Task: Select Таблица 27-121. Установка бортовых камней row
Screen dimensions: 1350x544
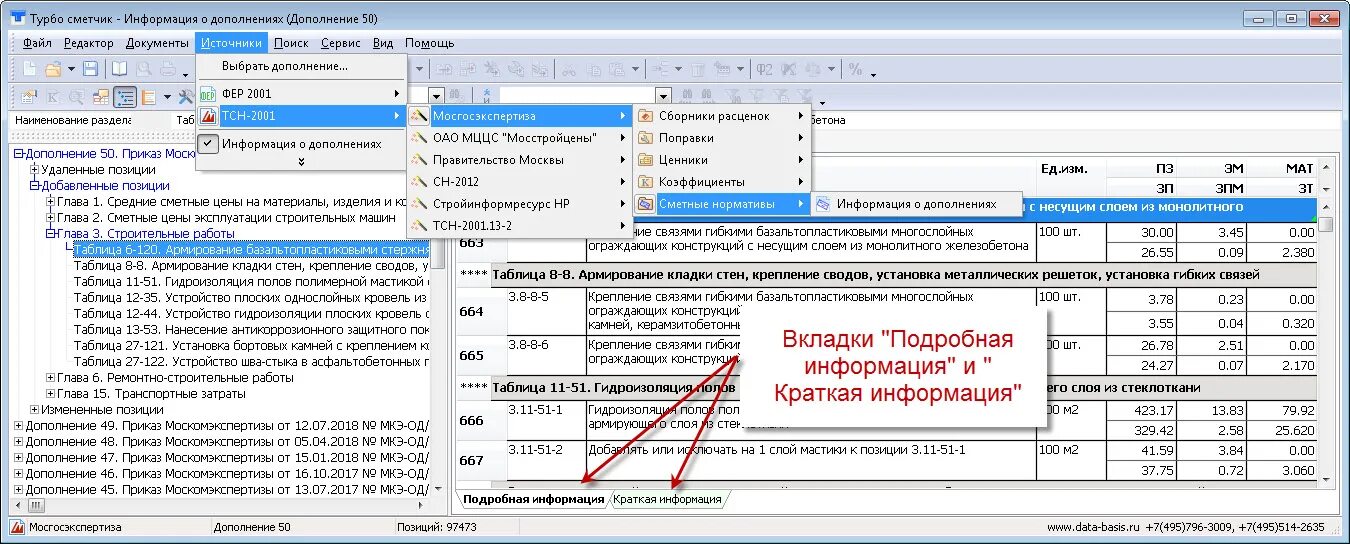Action: 251,346
